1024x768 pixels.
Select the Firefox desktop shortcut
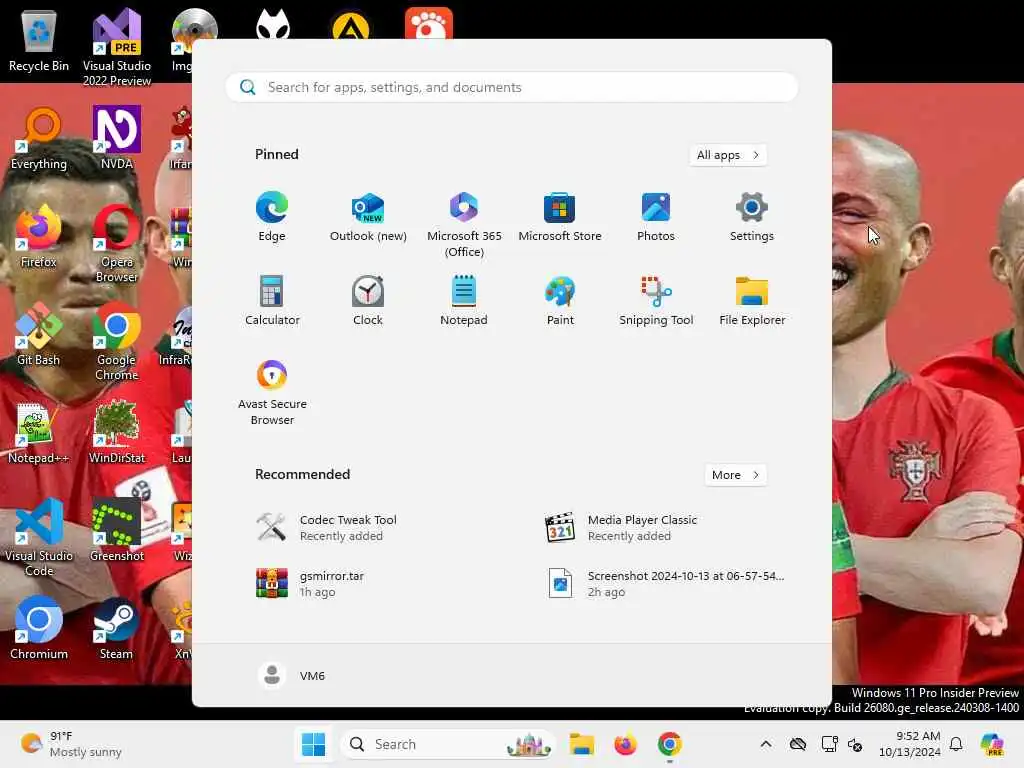39,236
